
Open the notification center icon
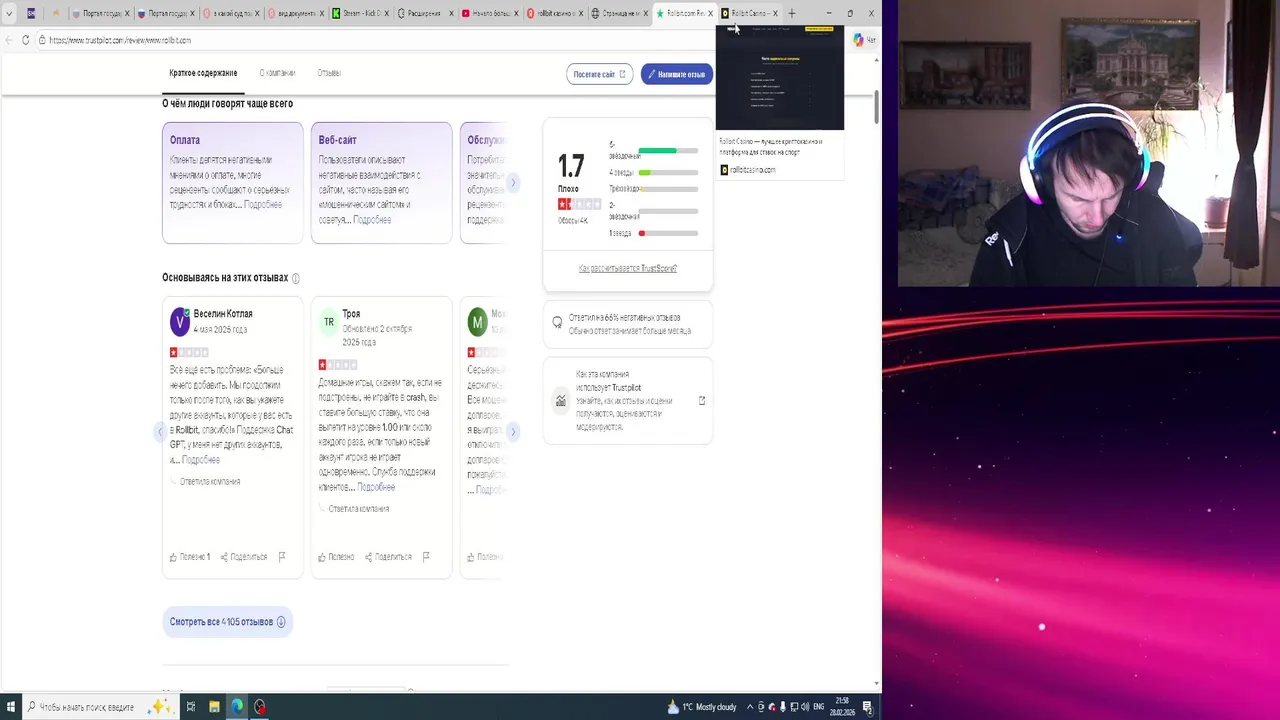pyautogui.click(x=868, y=707)
